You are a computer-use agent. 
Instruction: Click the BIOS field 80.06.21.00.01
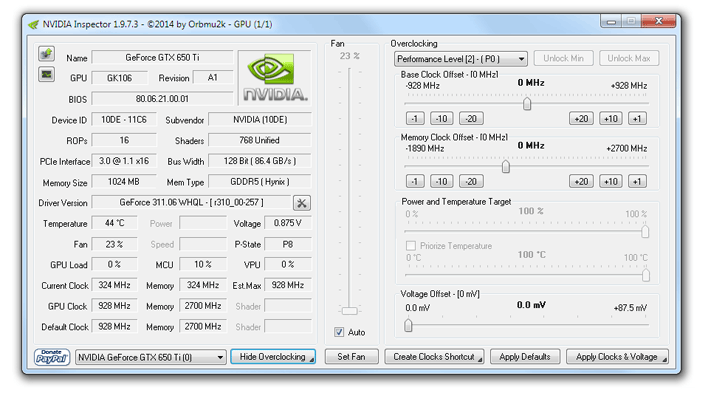(162, 98)
